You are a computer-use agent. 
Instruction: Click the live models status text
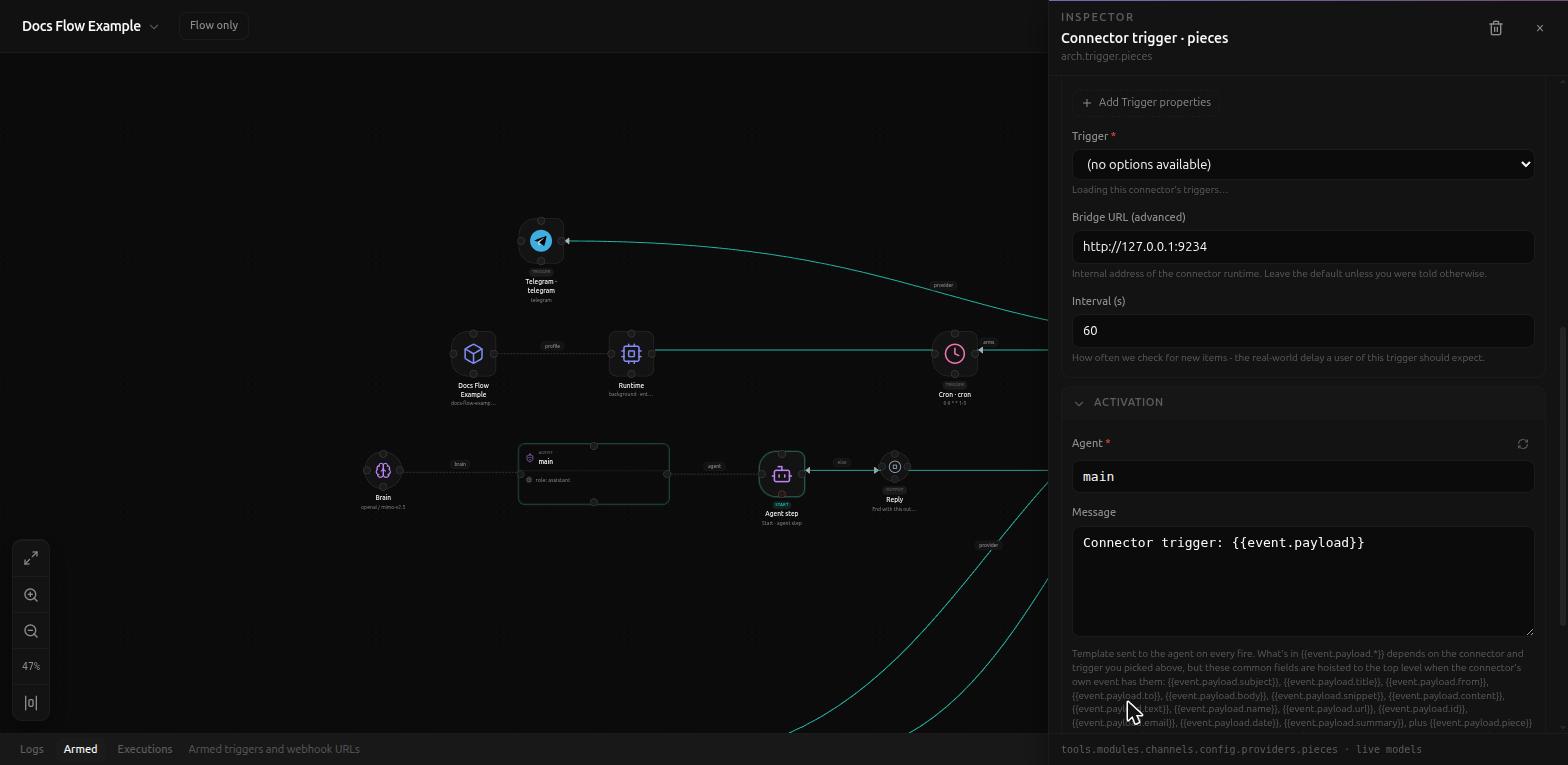(1388, 749)
